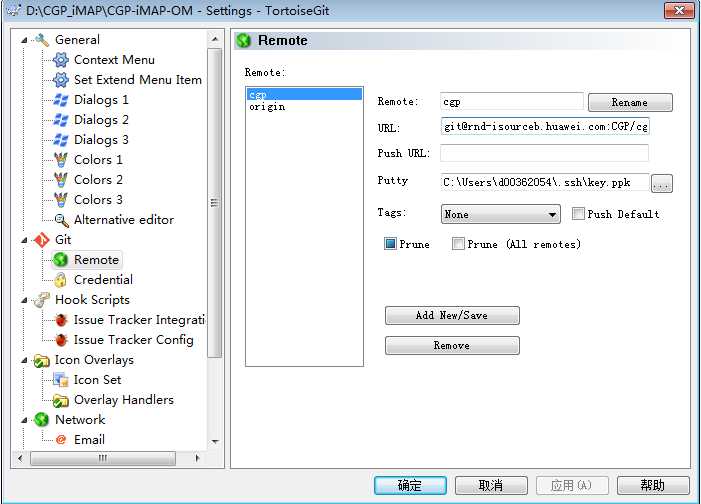Click tree horizontal scrollbar left arrow

pyautogui.click(x=20, y=458)
